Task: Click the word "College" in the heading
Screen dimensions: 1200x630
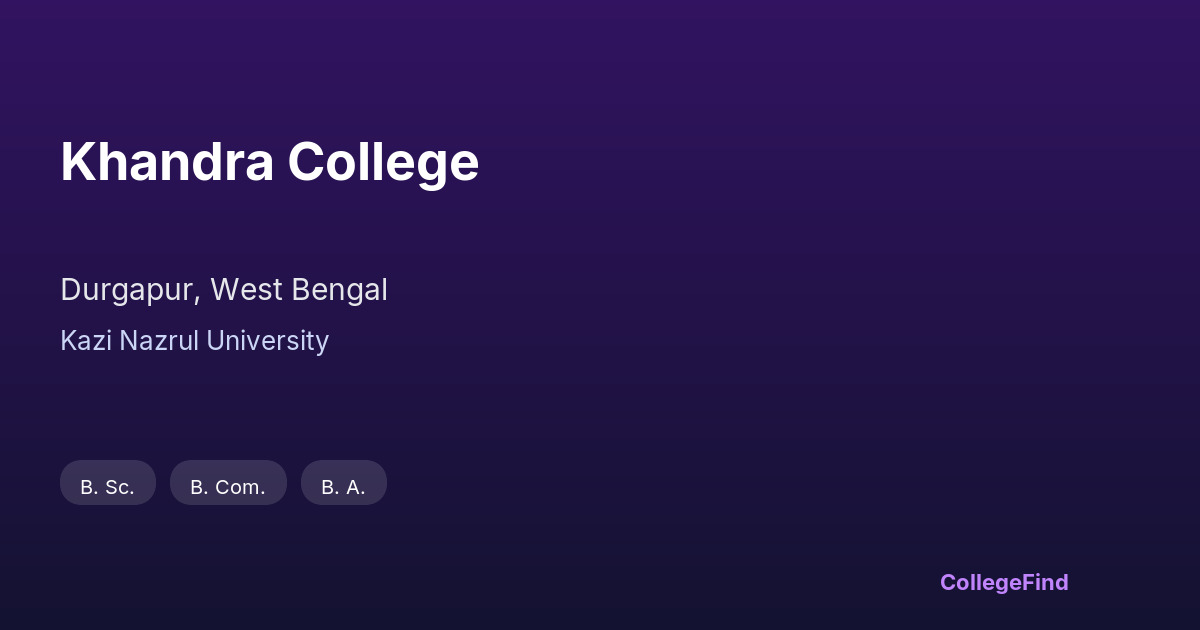Action: (x=384, y=162)
